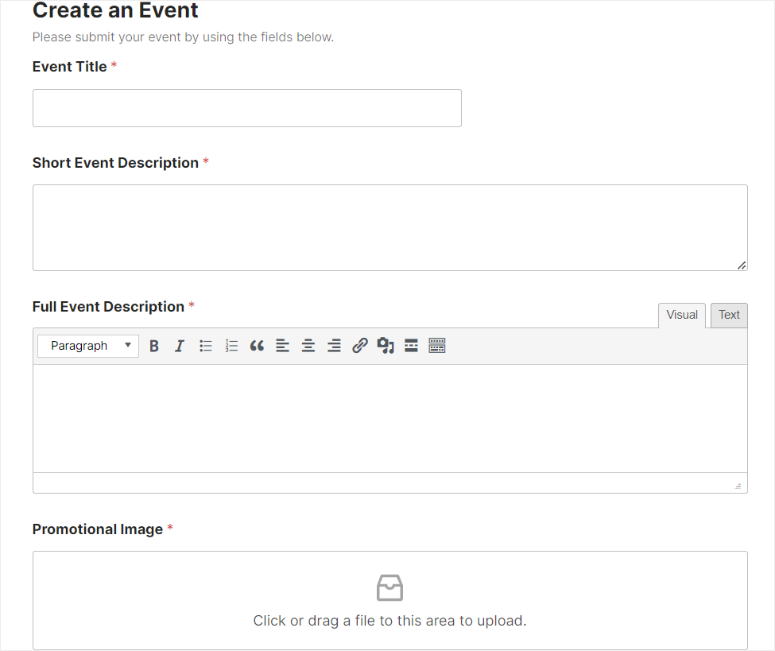This screenshot has width=775, height=651.
Task: Insert a numbered list
Action: [231, 346]
